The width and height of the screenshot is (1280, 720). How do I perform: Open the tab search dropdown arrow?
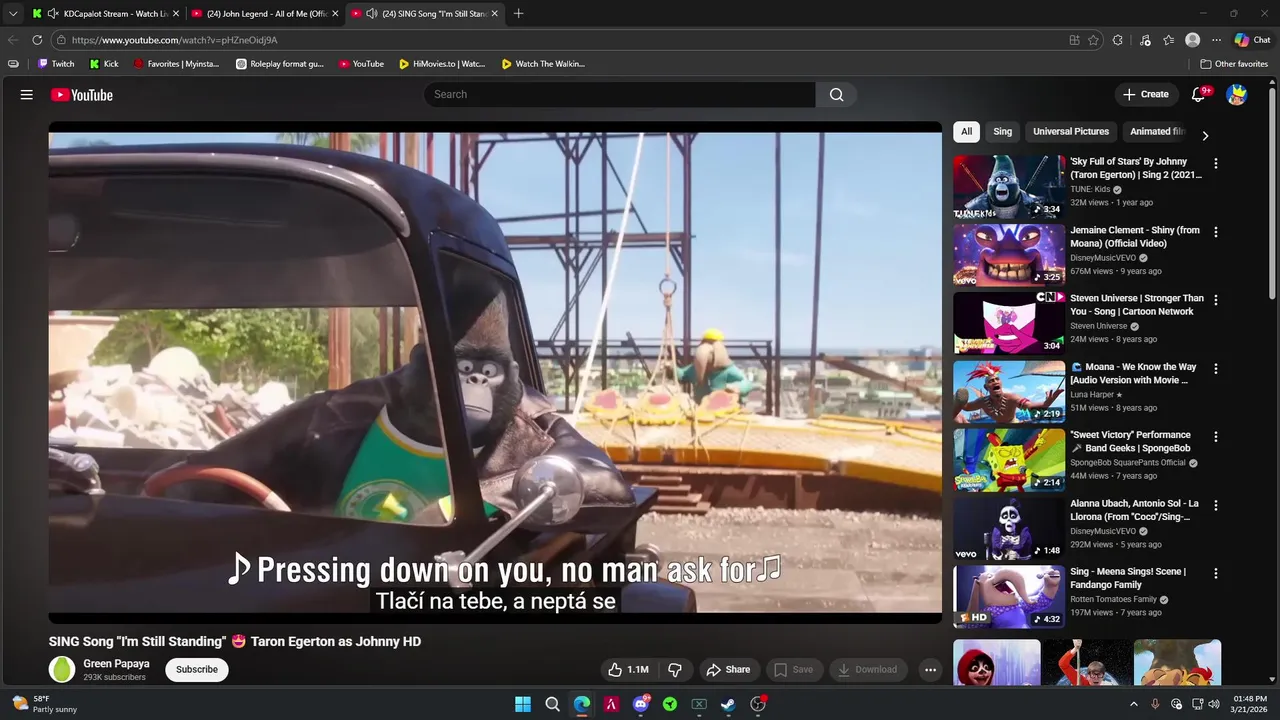point(13,14)
